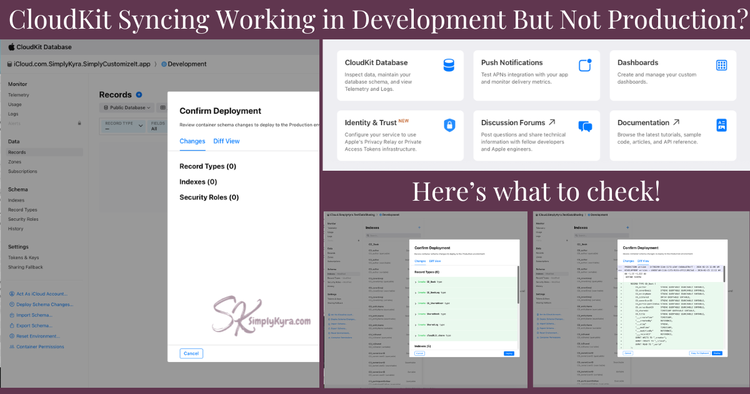Click the 'Security Roles (0)' heading
The height and width of the screenshot is (394, 750).
pyautogui.click(x=209, y=197)
